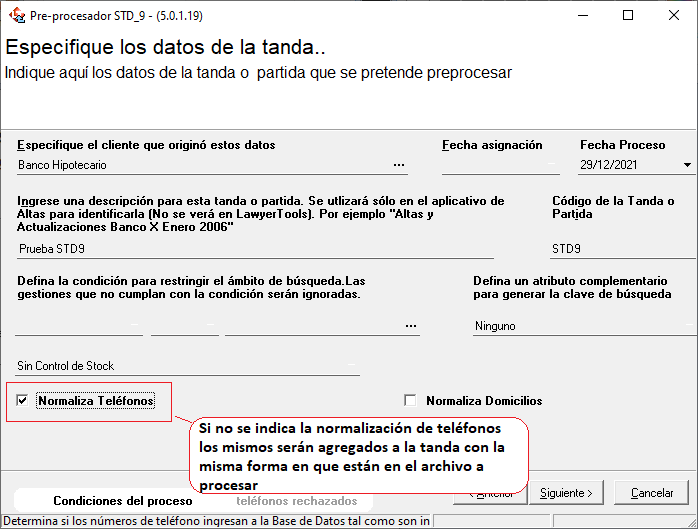Open client browse ellipsis next to Banco Hipotecario
698x529 pixels.
(400, 165)
